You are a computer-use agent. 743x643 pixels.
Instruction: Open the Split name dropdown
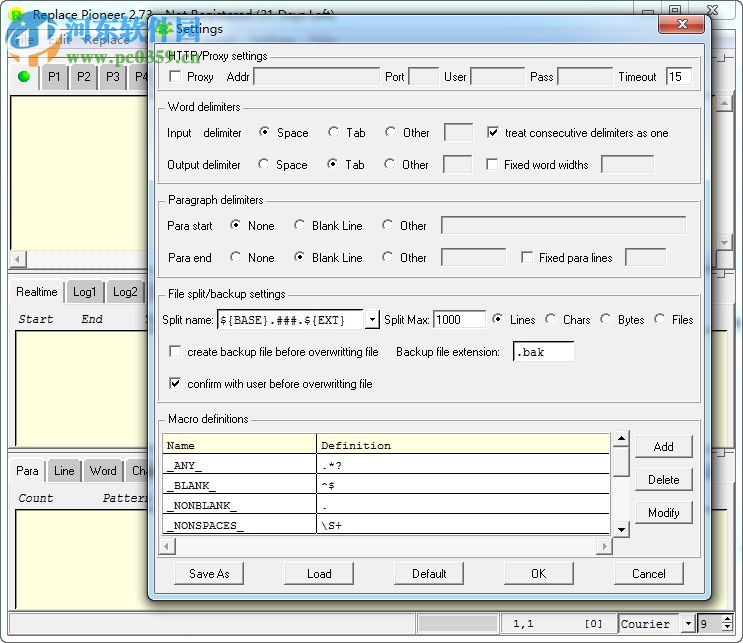point(372,320)
